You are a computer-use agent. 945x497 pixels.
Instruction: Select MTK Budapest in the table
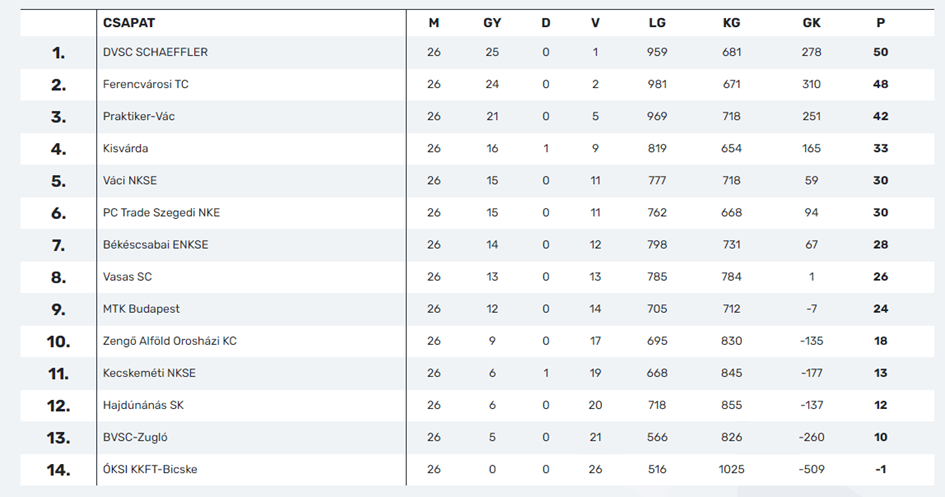click(141, 309)
